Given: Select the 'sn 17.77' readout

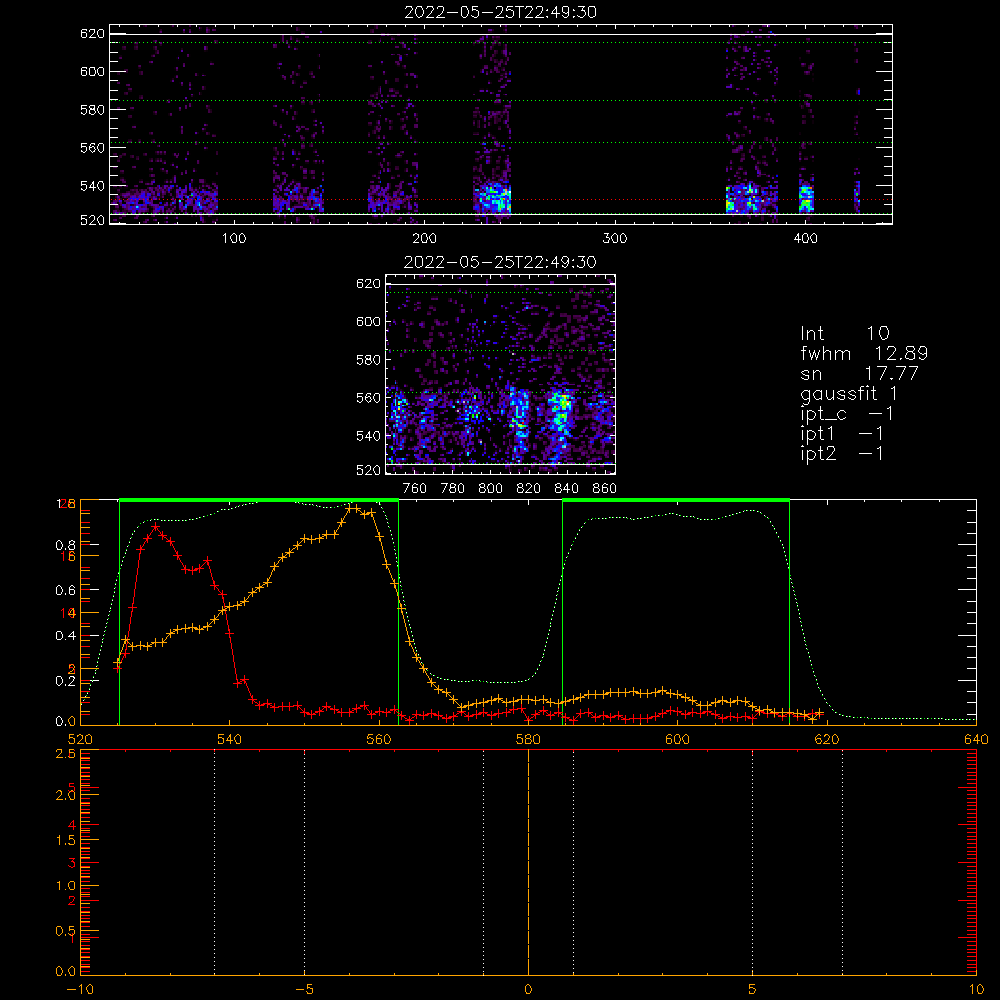Looking at the screenshot, I should (860, 373).
